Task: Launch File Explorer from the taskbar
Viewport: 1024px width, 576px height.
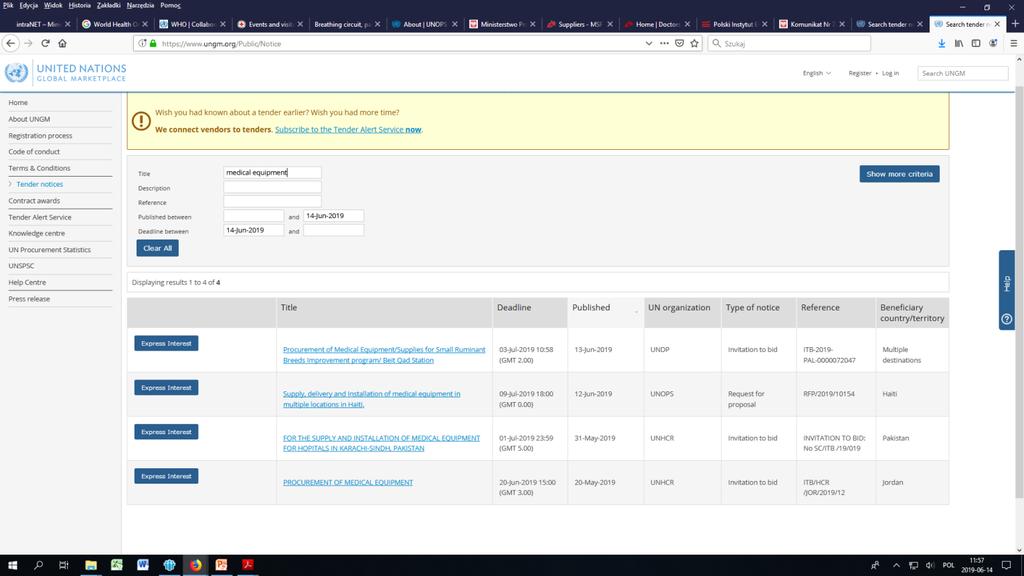Action: [91, 565]
